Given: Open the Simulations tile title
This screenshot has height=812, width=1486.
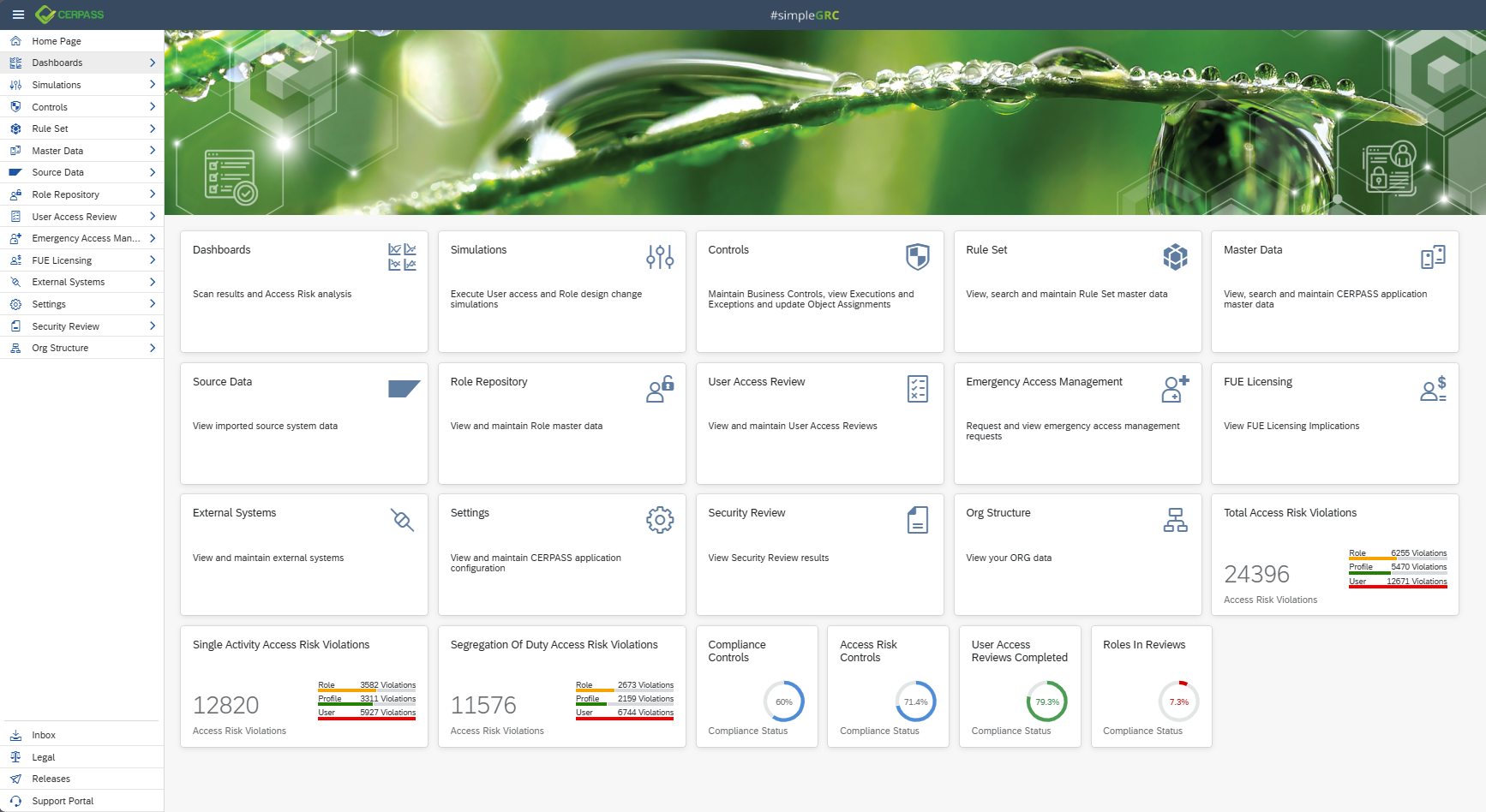Looking at the screenshot, I should (x=478, y=250).
